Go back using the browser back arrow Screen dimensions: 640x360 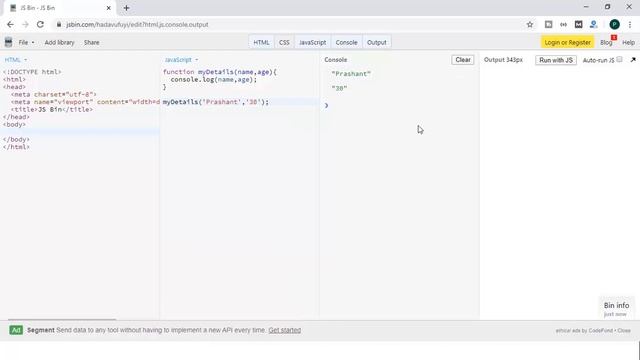tap(10, 24)
